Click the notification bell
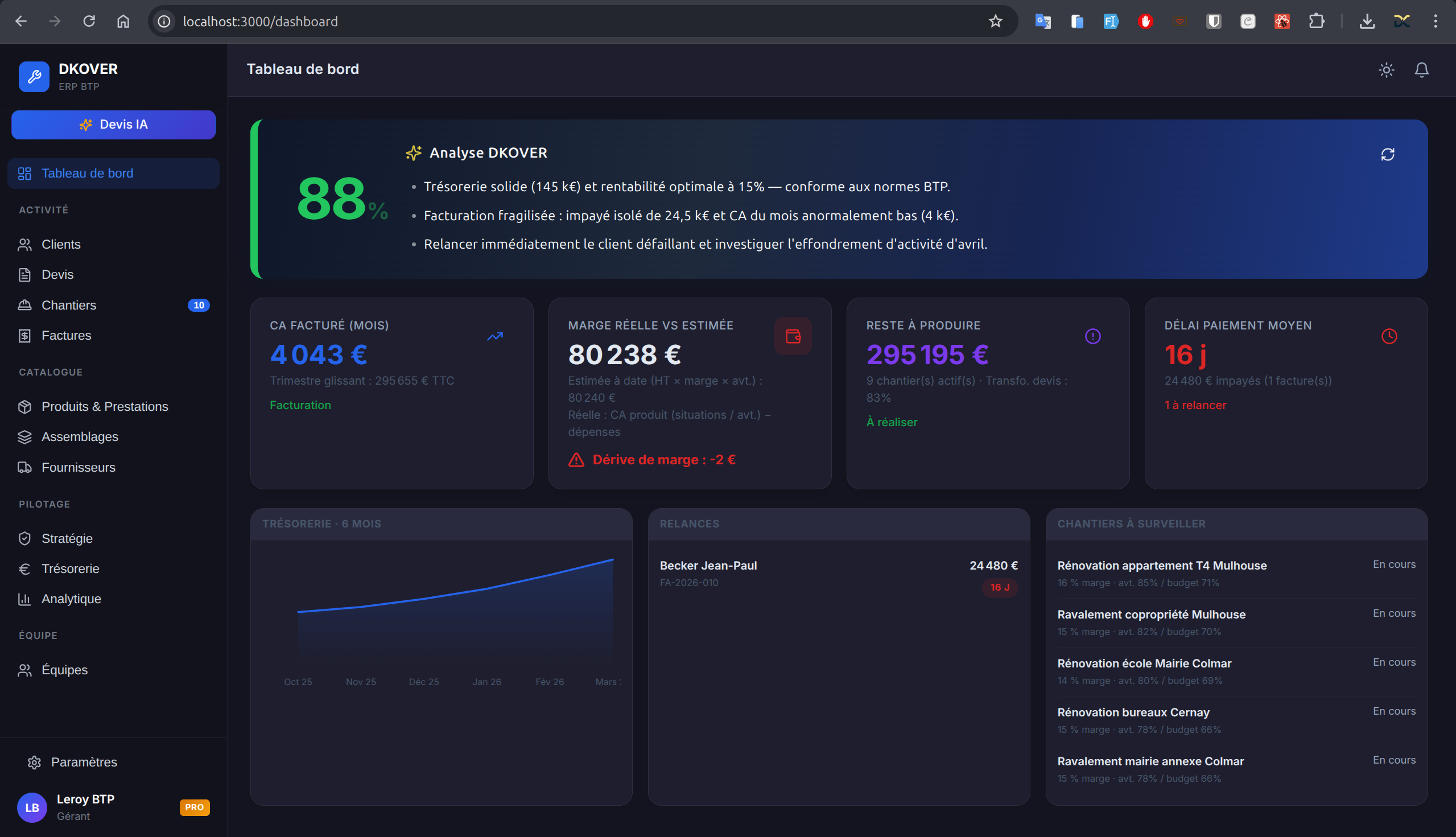The height and width of the screenshot is (837, 1456). [x=1421, y=69]
